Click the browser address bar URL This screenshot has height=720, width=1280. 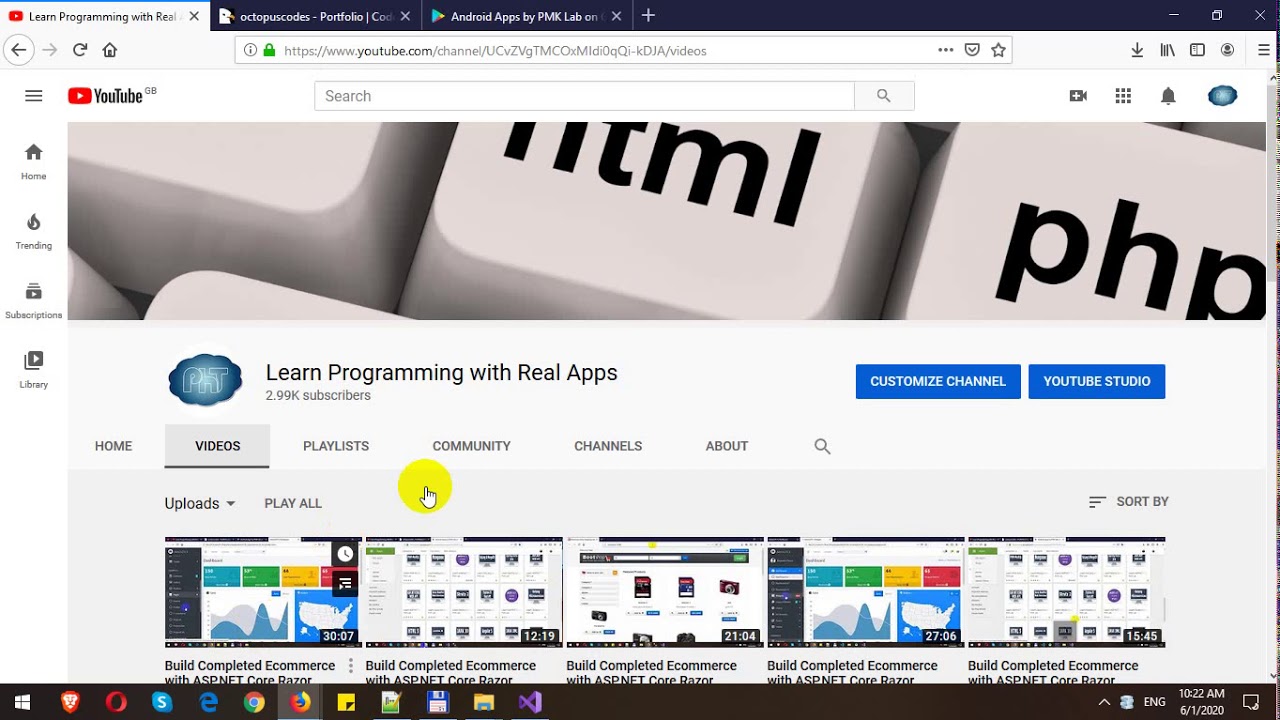click(x=495, y=50)
